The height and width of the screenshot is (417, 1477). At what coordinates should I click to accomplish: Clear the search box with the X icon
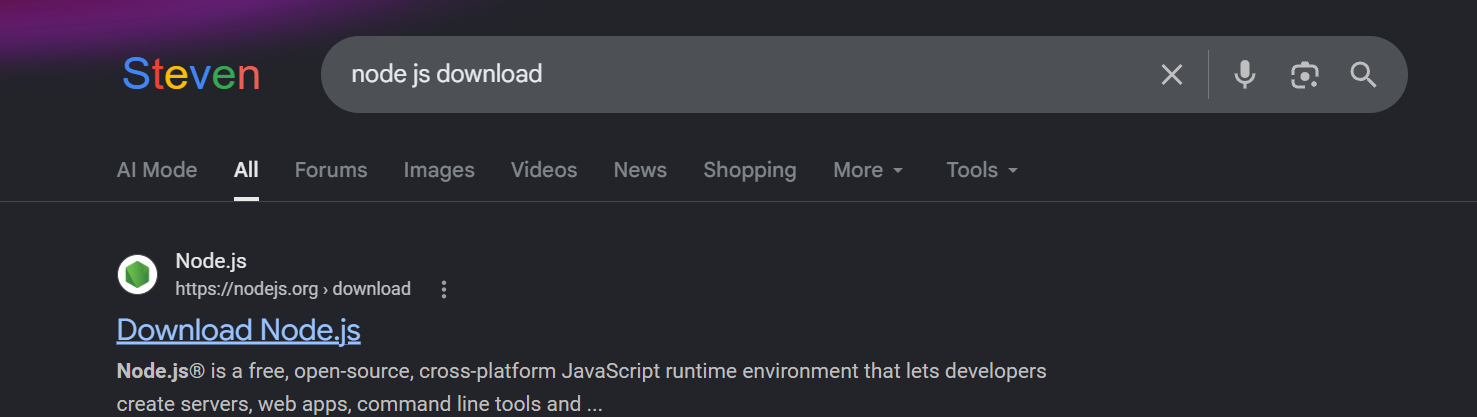pos(1171,74)
